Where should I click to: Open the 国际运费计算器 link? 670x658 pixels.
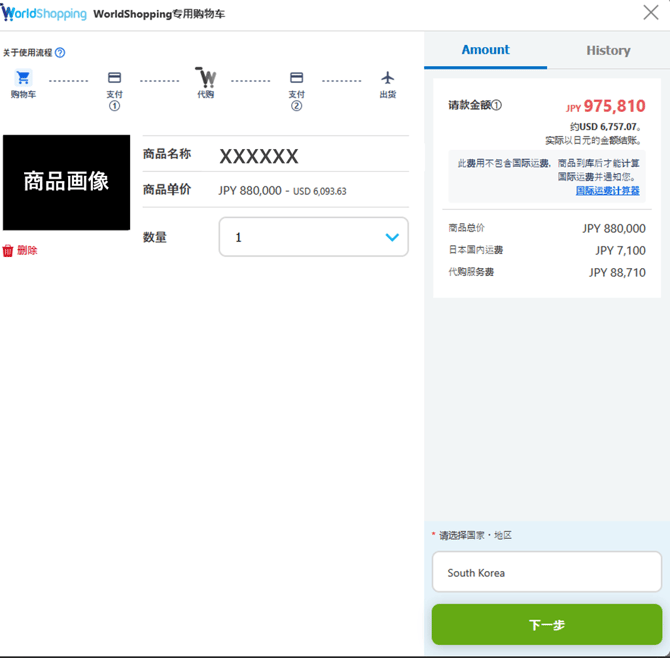(x=607, y=190)
